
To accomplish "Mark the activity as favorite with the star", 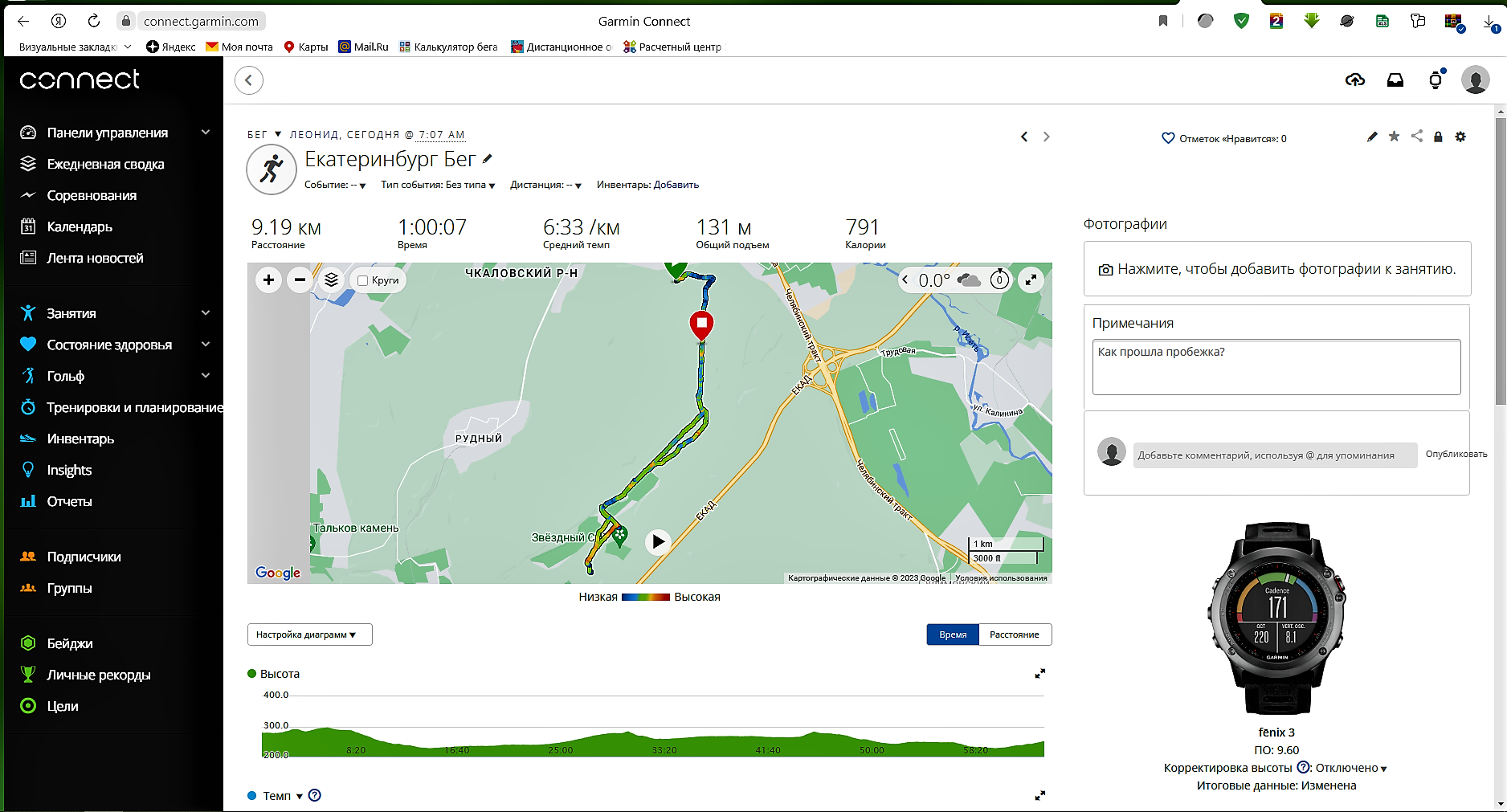I will click(x=1395, y=137).
